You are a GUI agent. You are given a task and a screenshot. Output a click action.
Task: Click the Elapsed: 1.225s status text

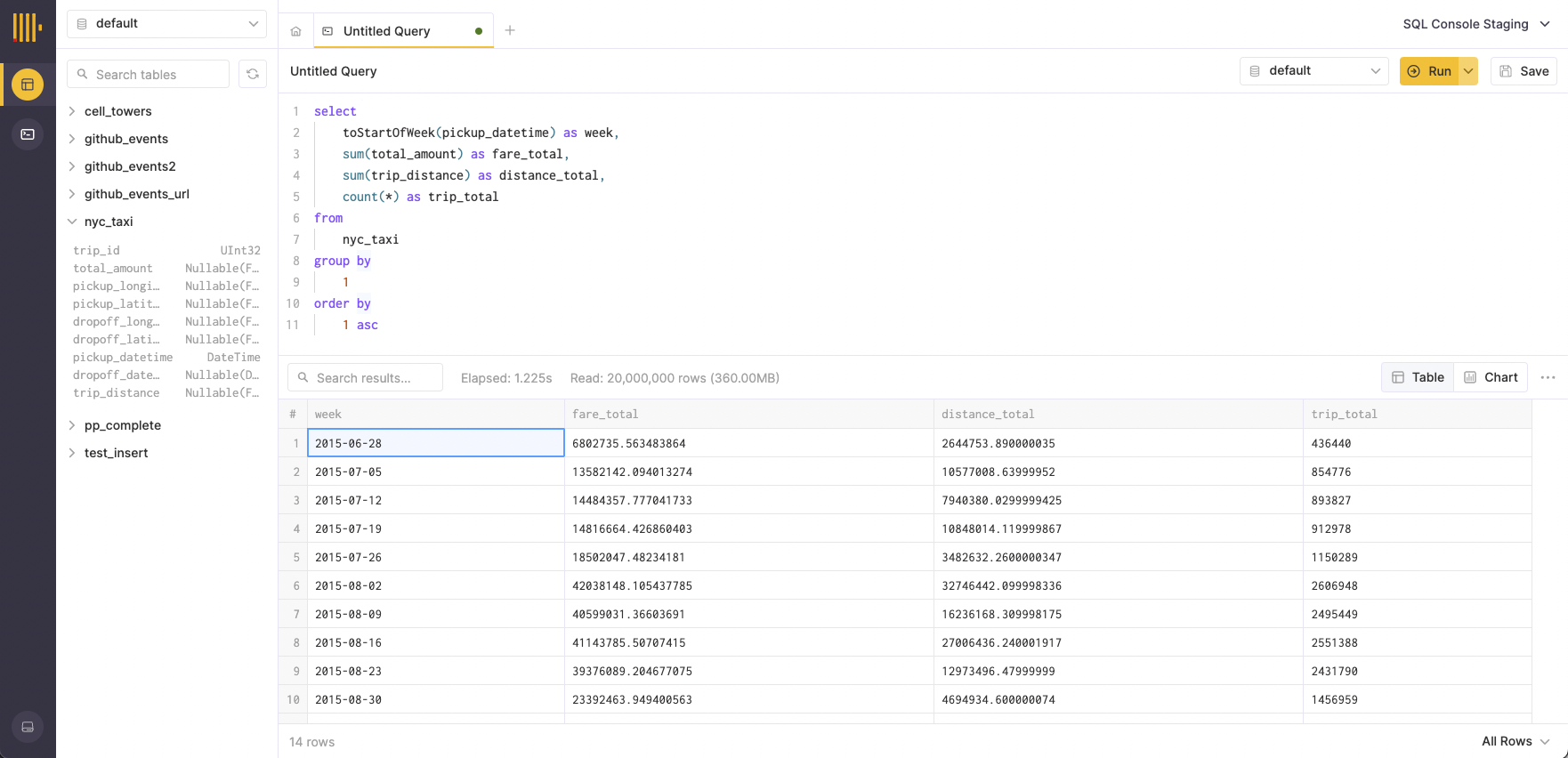click(x=506, y=378)
